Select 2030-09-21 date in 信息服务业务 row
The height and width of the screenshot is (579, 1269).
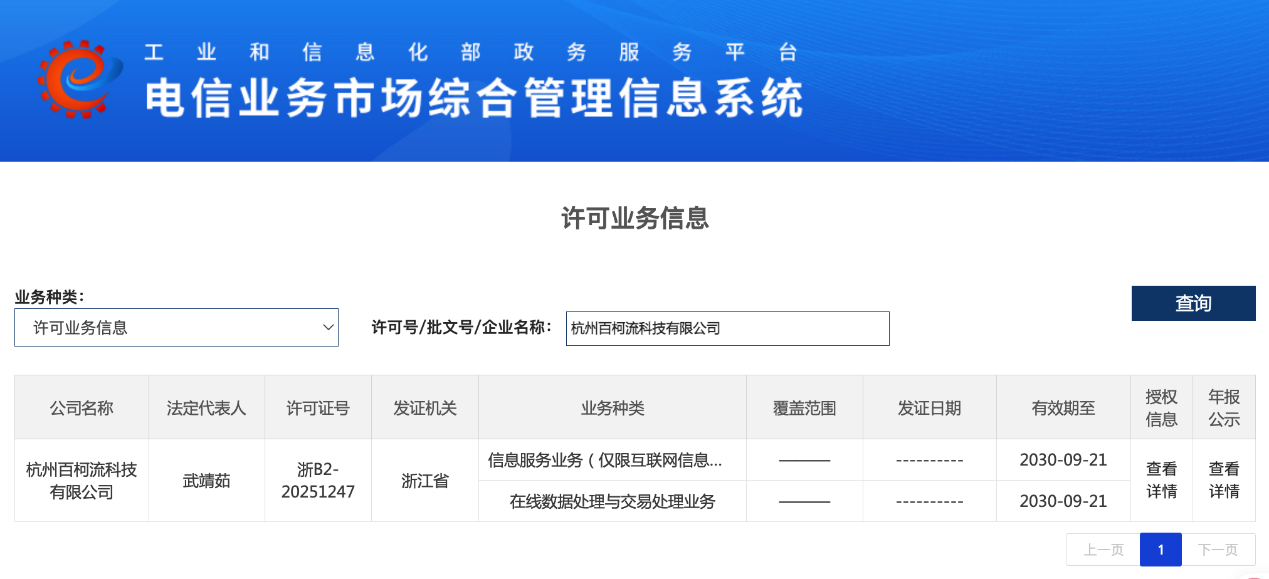(x=1063, y=460)
